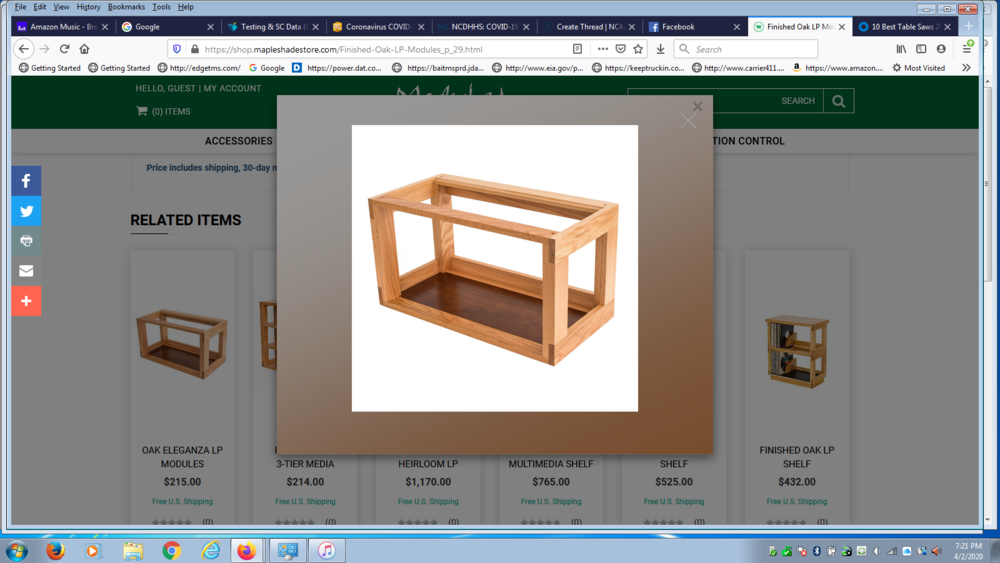Open Finished Oak LP Shelf thumbnail

[x=797, y=351]
